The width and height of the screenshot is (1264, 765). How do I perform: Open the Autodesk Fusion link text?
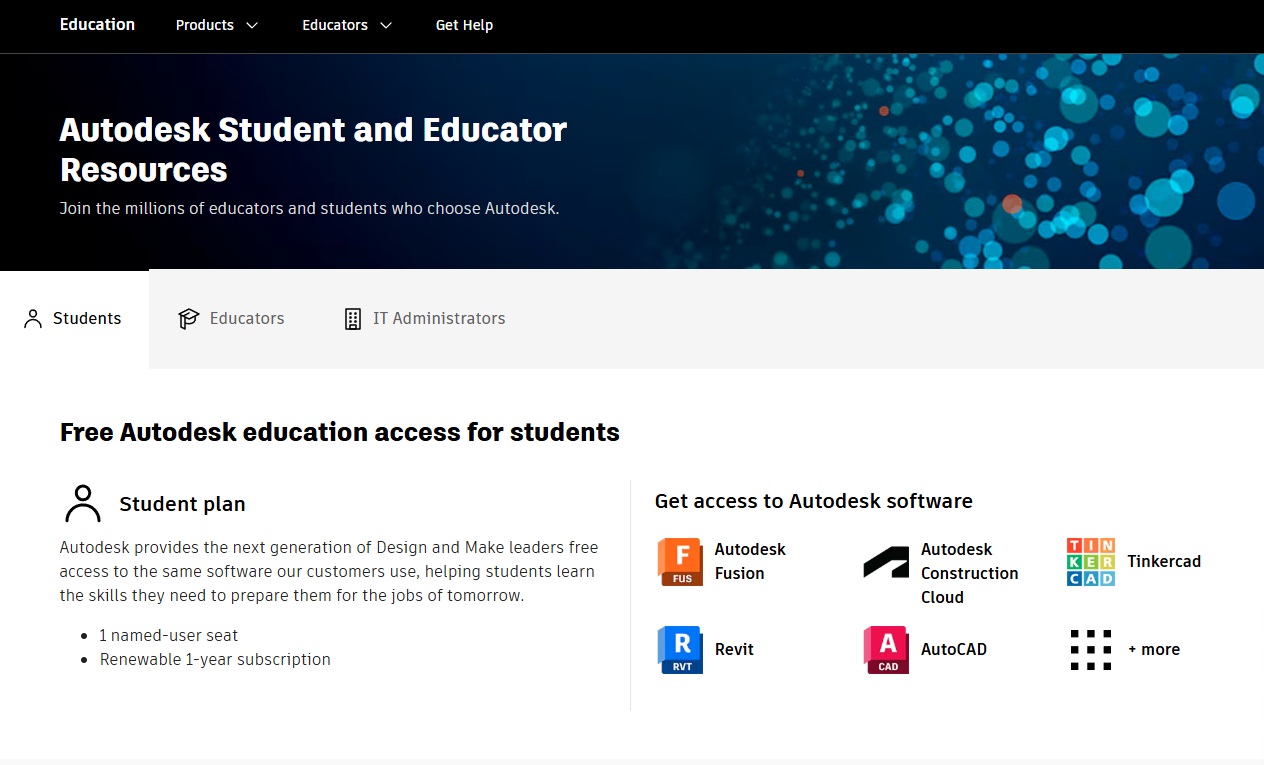[750, 561]
